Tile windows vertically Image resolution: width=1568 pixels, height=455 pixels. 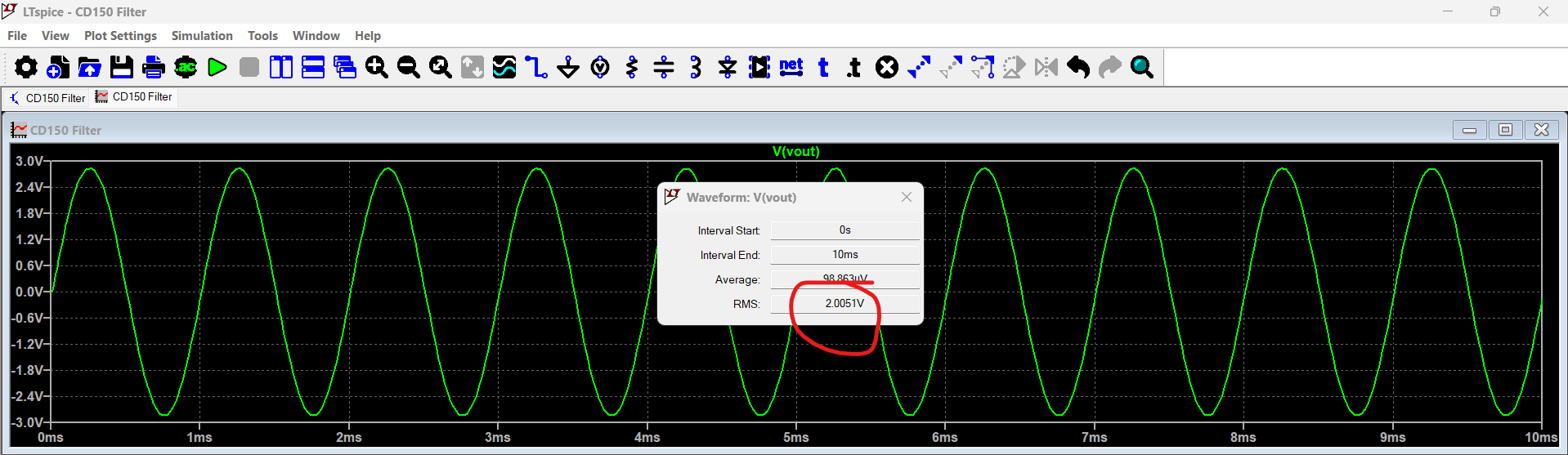coord(281,67)
